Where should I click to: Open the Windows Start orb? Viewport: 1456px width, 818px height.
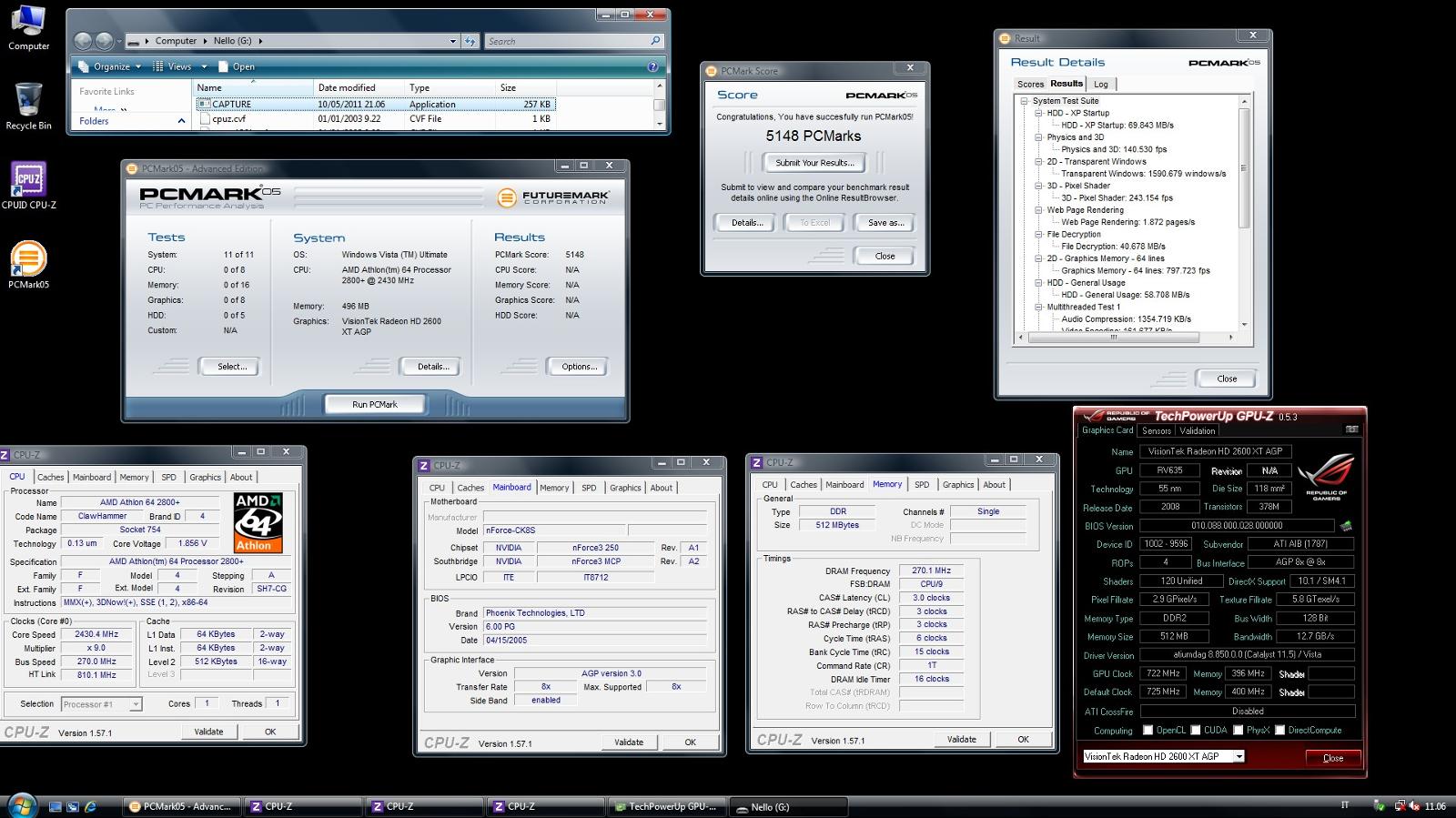tap(22, 804)
